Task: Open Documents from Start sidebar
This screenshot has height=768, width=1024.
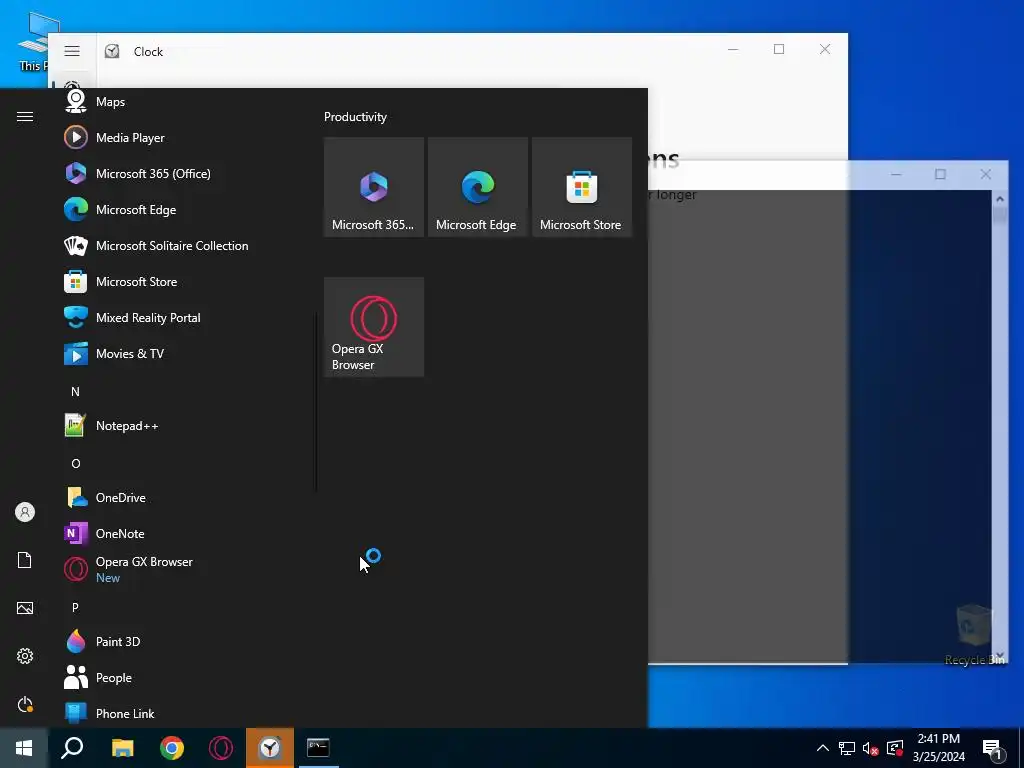Action: (25, 560)
